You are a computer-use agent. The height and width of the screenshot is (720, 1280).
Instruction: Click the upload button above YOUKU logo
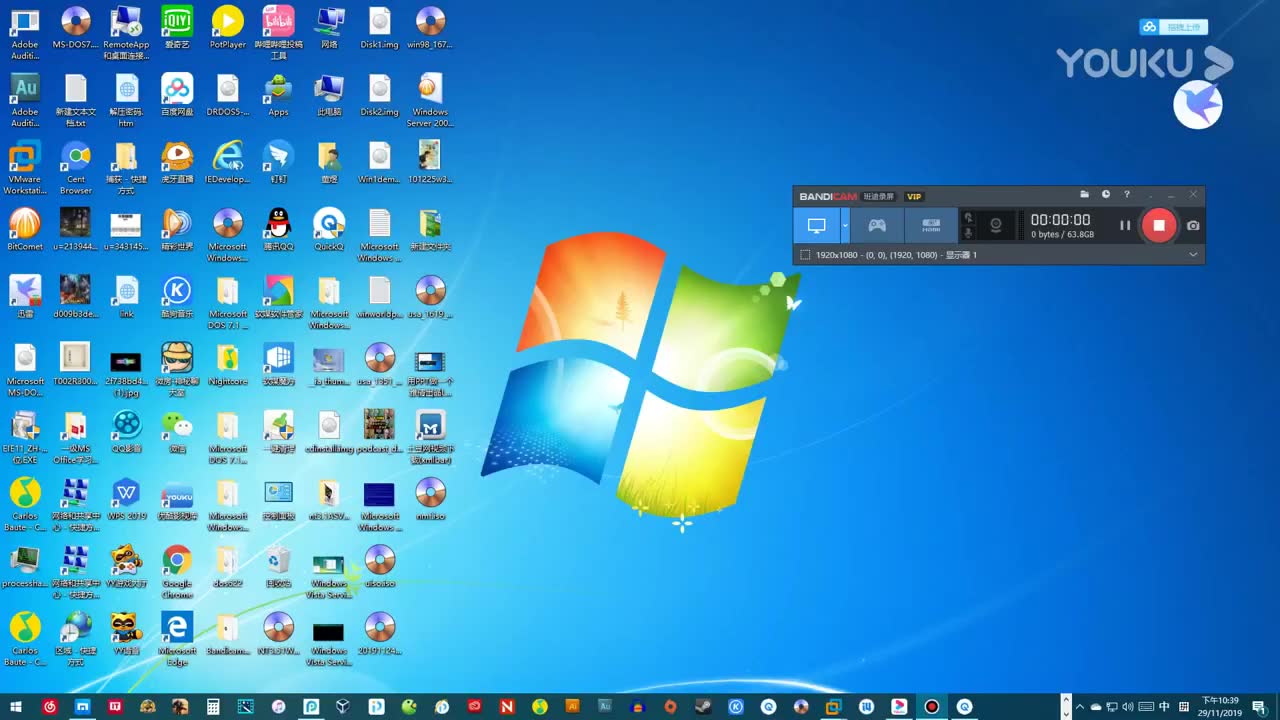[1174, 27]
